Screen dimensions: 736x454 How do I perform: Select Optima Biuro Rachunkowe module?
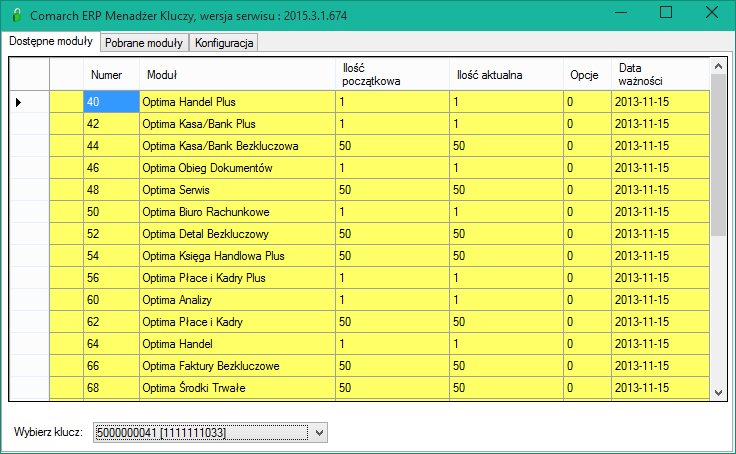tap(238, 212)
